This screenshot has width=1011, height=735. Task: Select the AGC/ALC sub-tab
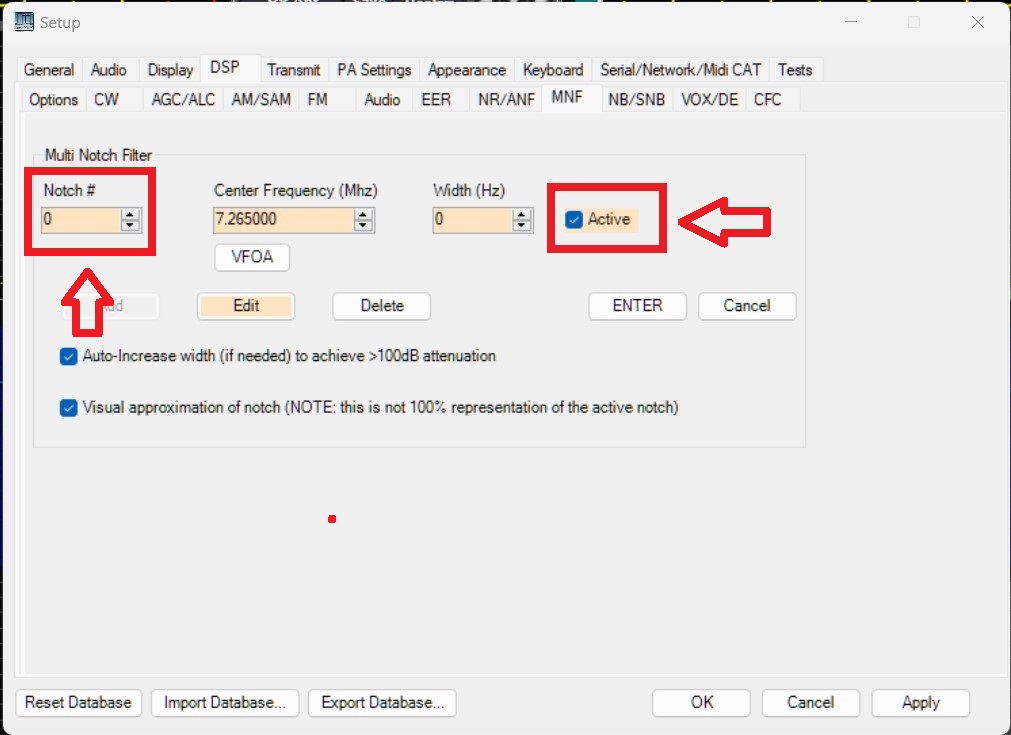183,100
